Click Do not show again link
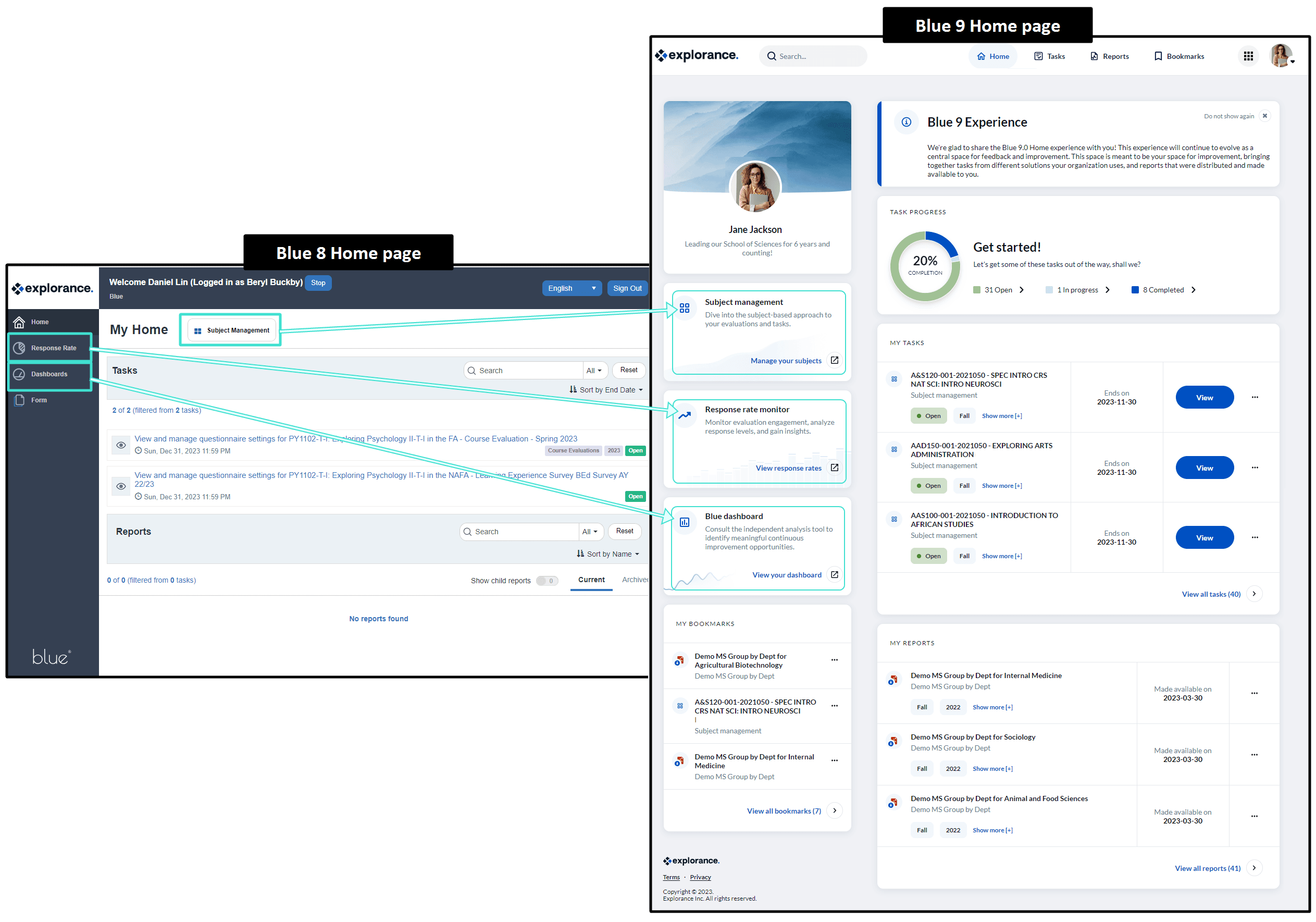1316x922 pixels. point(1229,116)
